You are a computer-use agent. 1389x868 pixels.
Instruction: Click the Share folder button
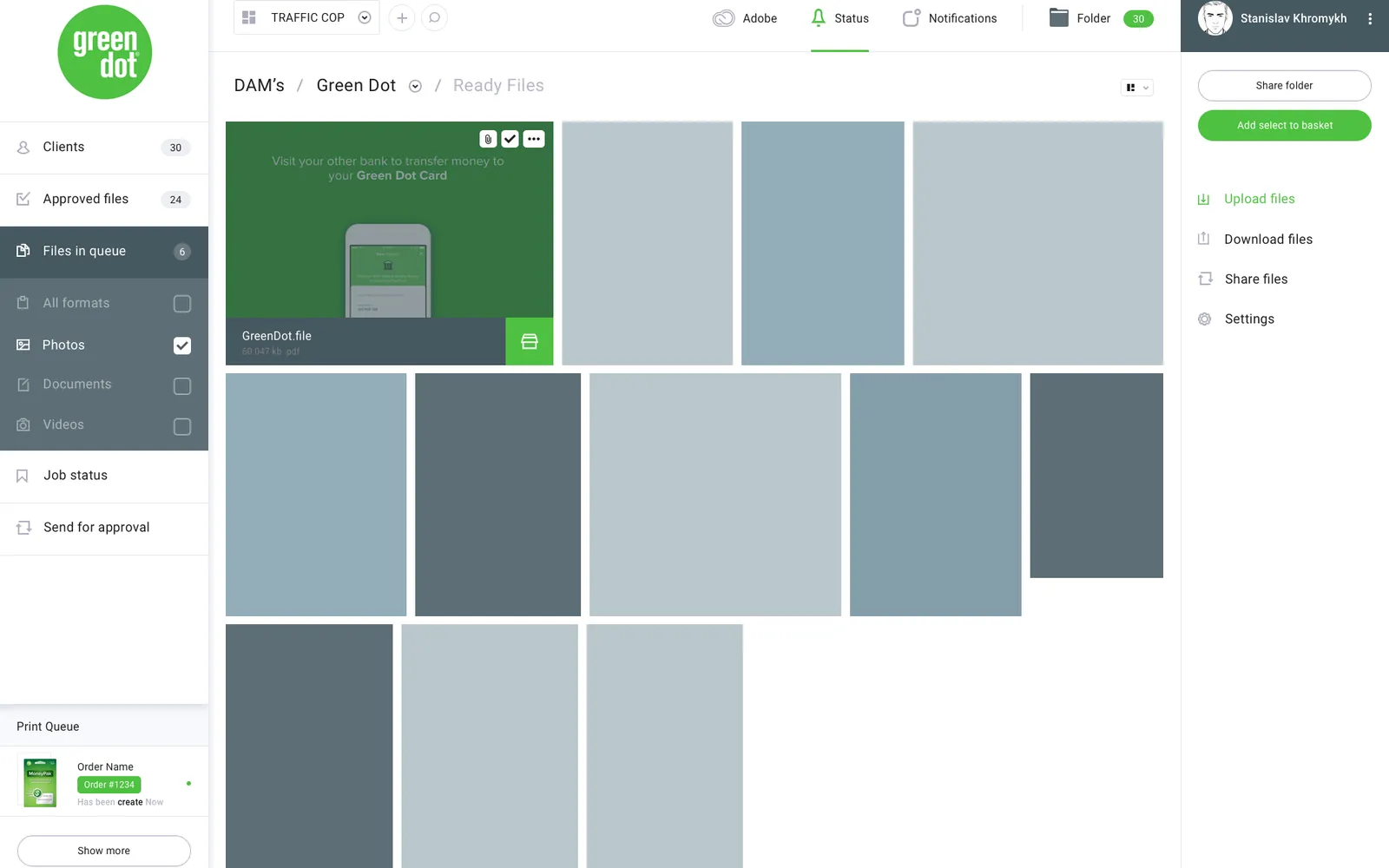[x=1285, y=86]
